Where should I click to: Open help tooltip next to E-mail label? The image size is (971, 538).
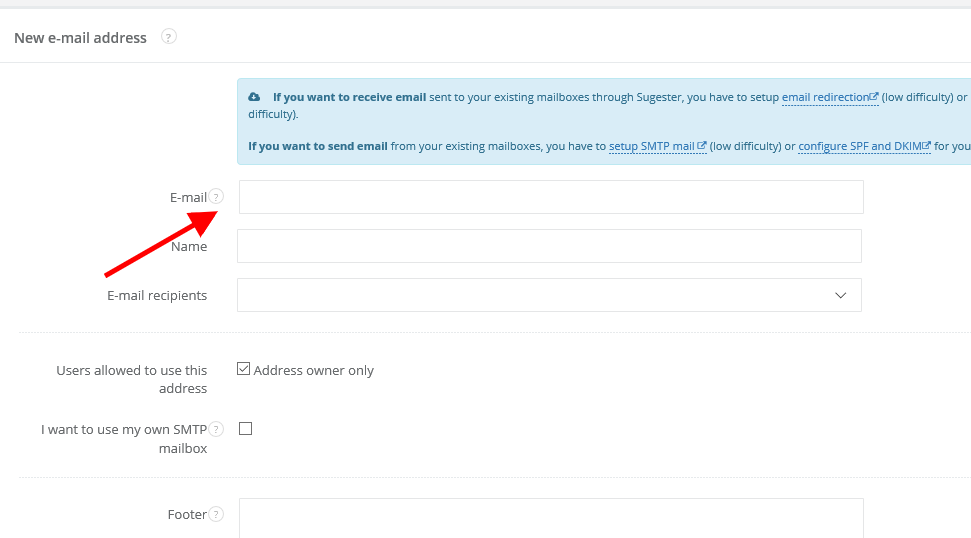coord(216,197)
